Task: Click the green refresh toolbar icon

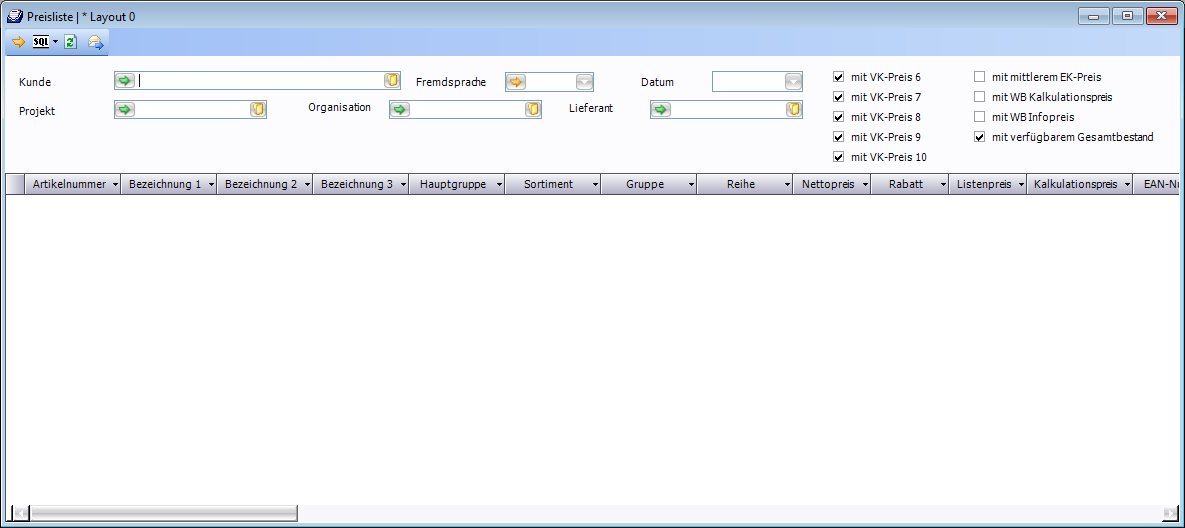Action: coord(71,42)
